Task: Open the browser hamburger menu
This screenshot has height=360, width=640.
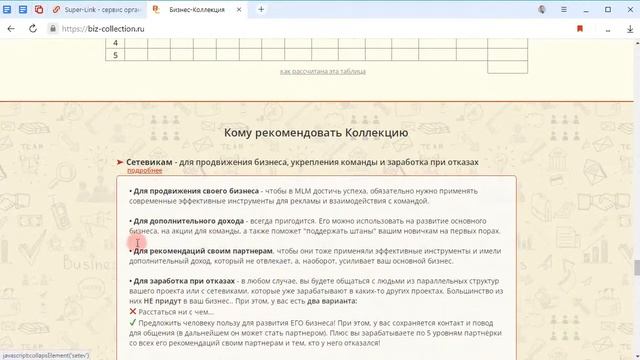Action: click(x=564, y=9)
